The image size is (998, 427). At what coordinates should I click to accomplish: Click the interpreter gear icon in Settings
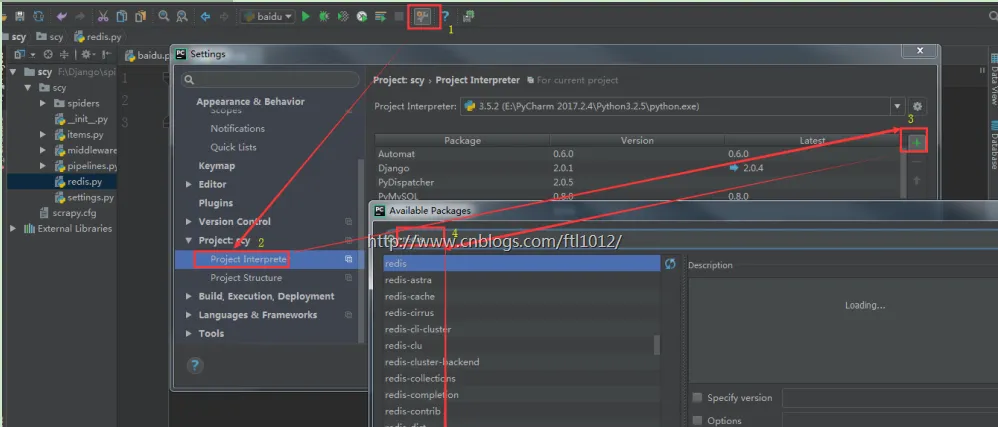tap(917, 106)
